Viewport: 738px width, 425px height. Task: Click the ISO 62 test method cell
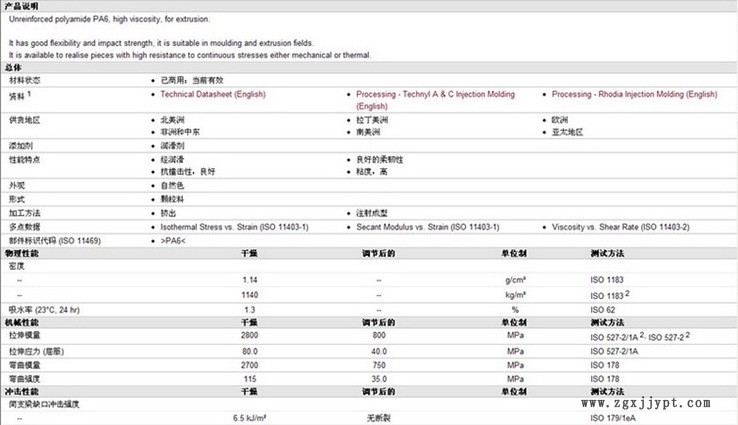[x=603, y=310]
